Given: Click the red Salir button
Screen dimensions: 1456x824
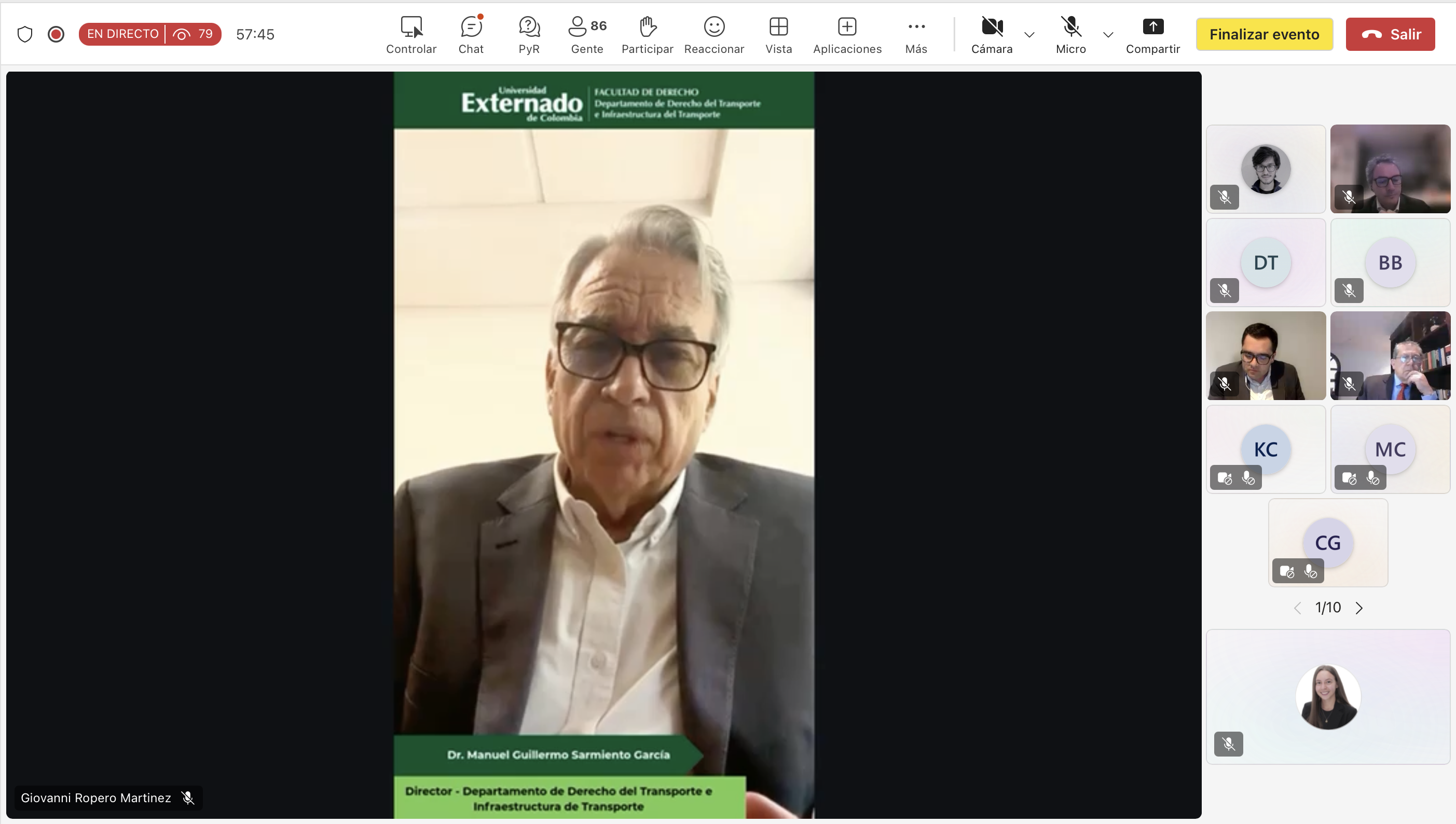Looking at the screenshot, I should (x=1390, y=34).
